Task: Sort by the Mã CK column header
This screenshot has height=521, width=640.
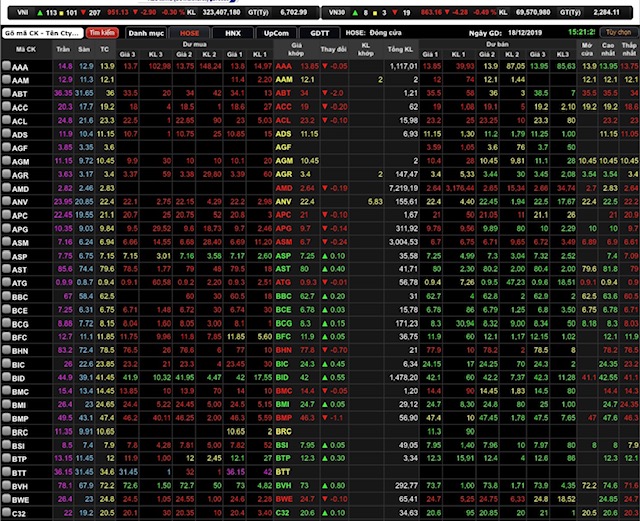Action: point(26,49)
